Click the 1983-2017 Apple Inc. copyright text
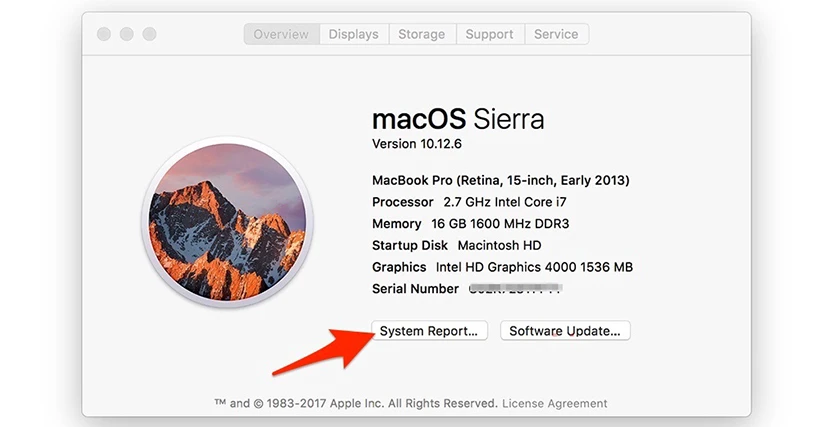This screenshot has width=840, height=427. point(356,403)
